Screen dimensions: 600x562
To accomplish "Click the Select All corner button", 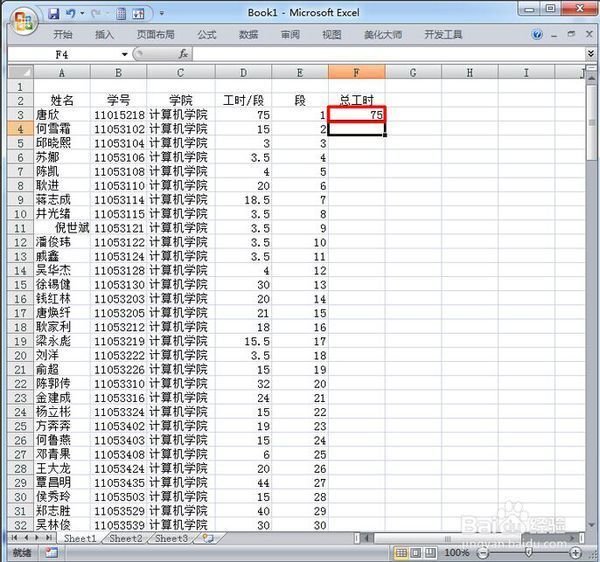I will [21, 72].
